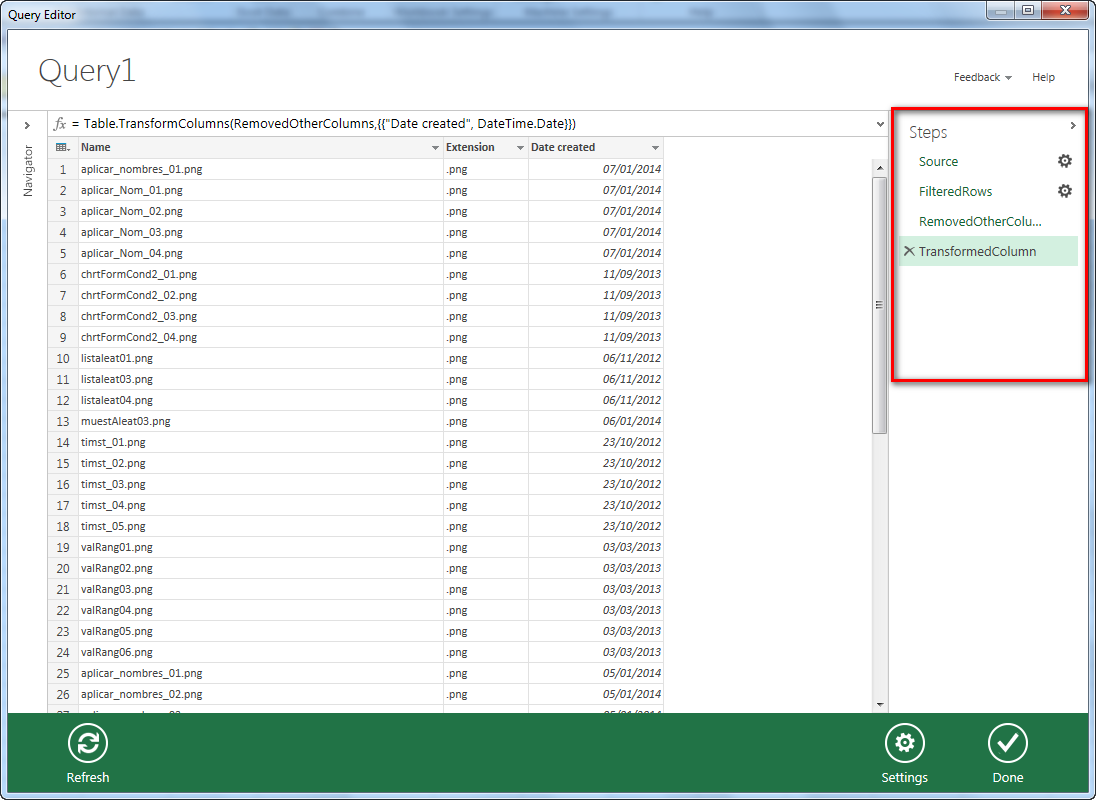Select cell listaleat01.png
The width and height of the screenshot is (1096, 800).
coord(261,358)
